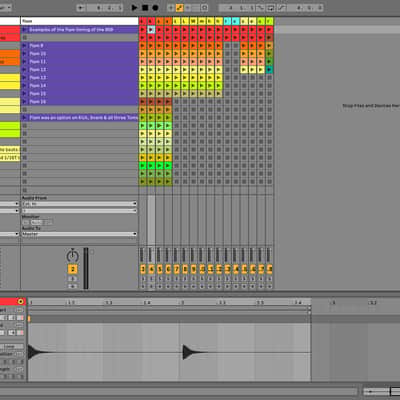This screenshot has width=400, height=400.
Task: Launch the Flam 15 clip
Action: (25, 93)
